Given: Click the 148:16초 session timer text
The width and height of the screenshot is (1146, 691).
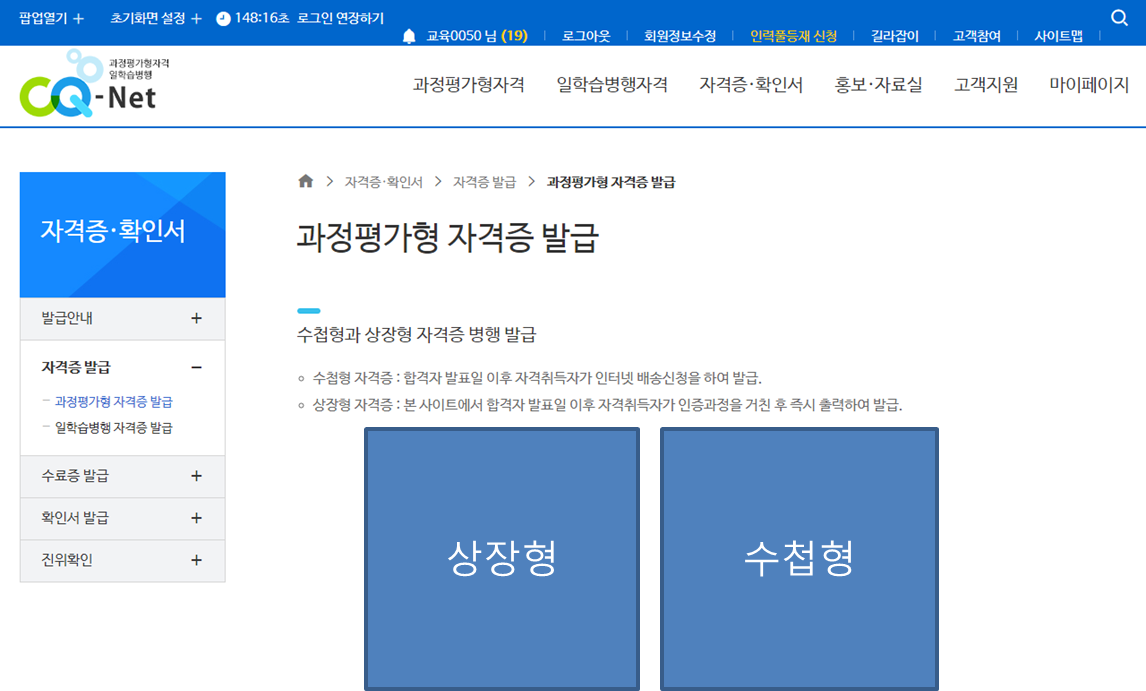Looking at the screenshot, I should [x=262, y=18].
